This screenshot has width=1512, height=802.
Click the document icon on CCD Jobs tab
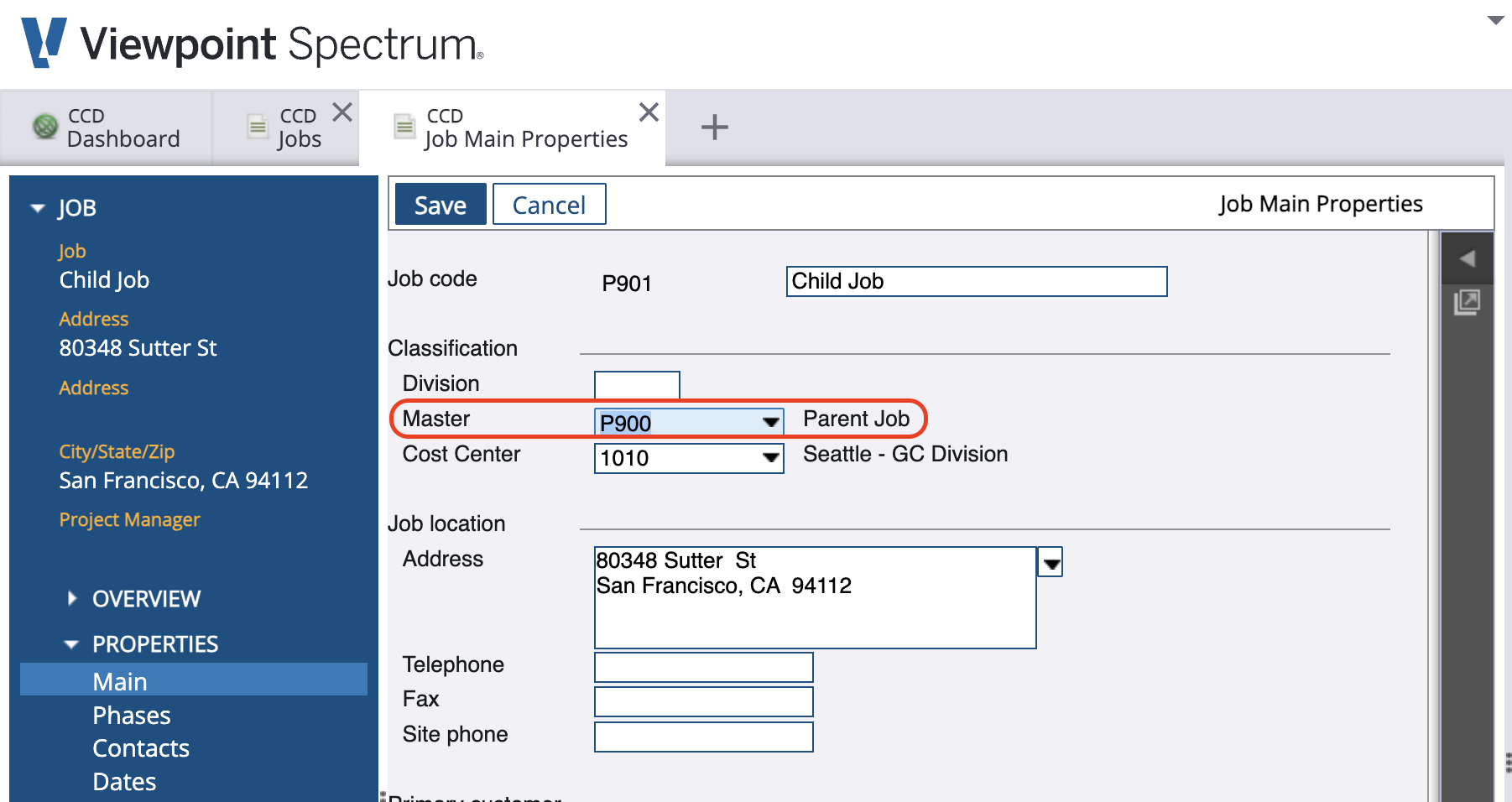click(x=257, y=126)
